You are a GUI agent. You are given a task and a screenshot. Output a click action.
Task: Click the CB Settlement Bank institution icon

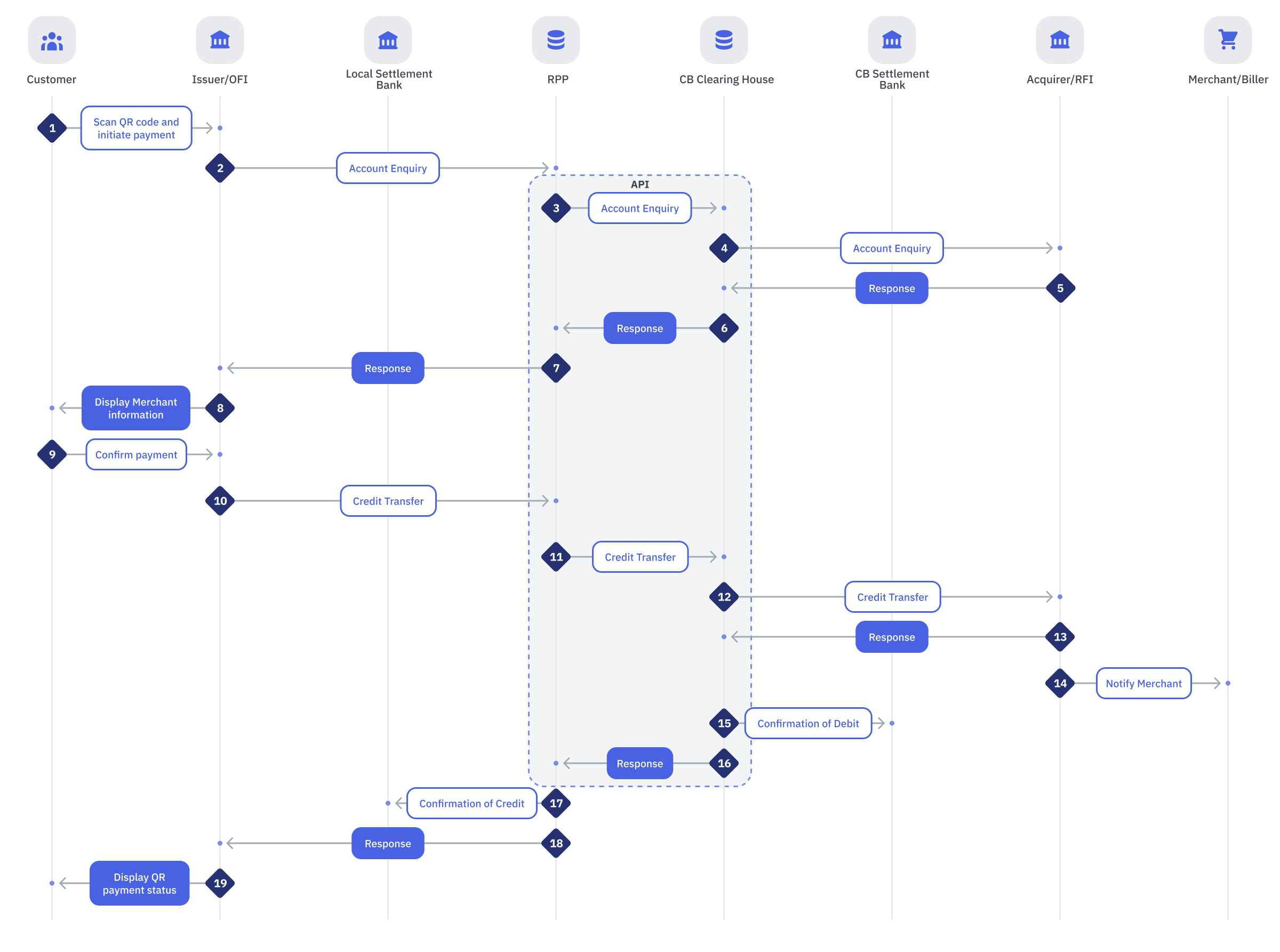tap(893, 41)
